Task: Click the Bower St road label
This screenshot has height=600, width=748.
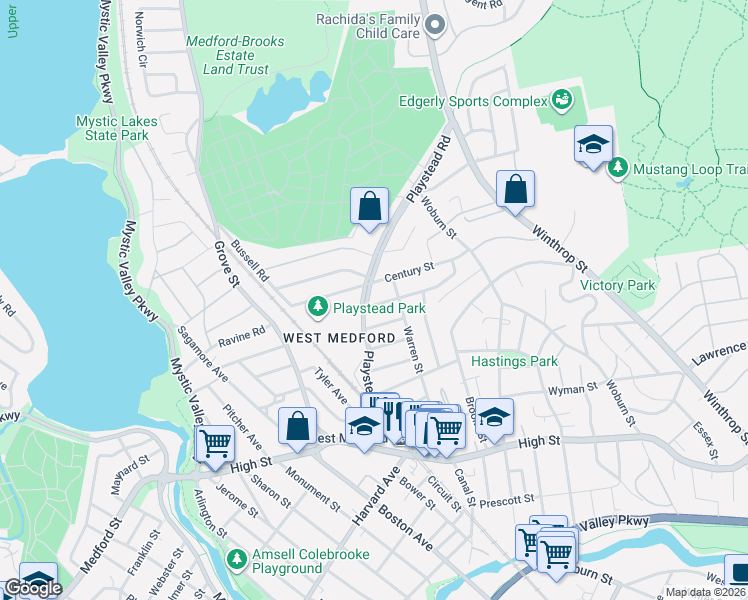Action: pyautogui.click(x=417, y=493)
